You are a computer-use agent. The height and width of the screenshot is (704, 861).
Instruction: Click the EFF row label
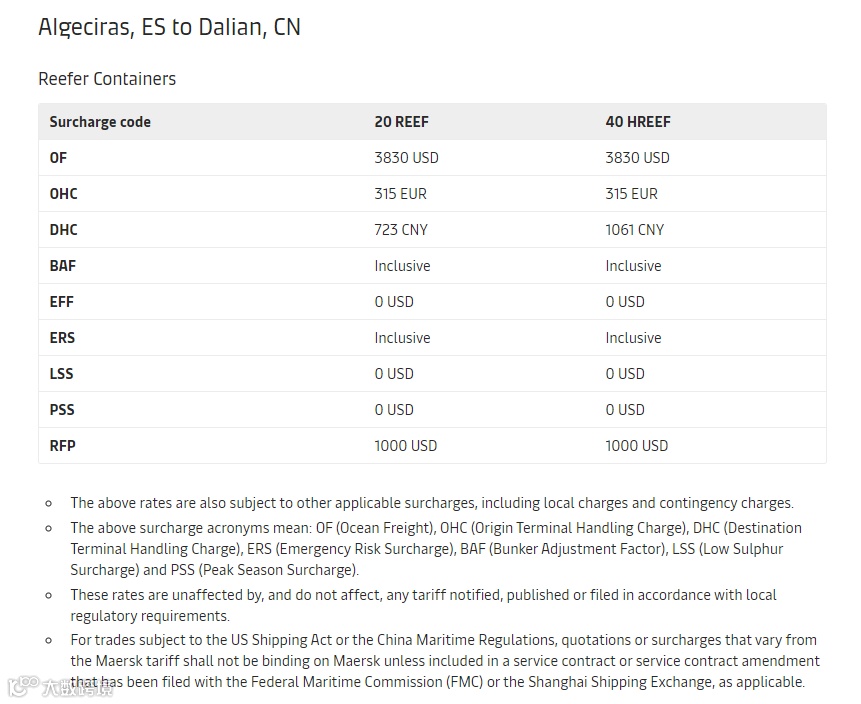coord(62,301)
